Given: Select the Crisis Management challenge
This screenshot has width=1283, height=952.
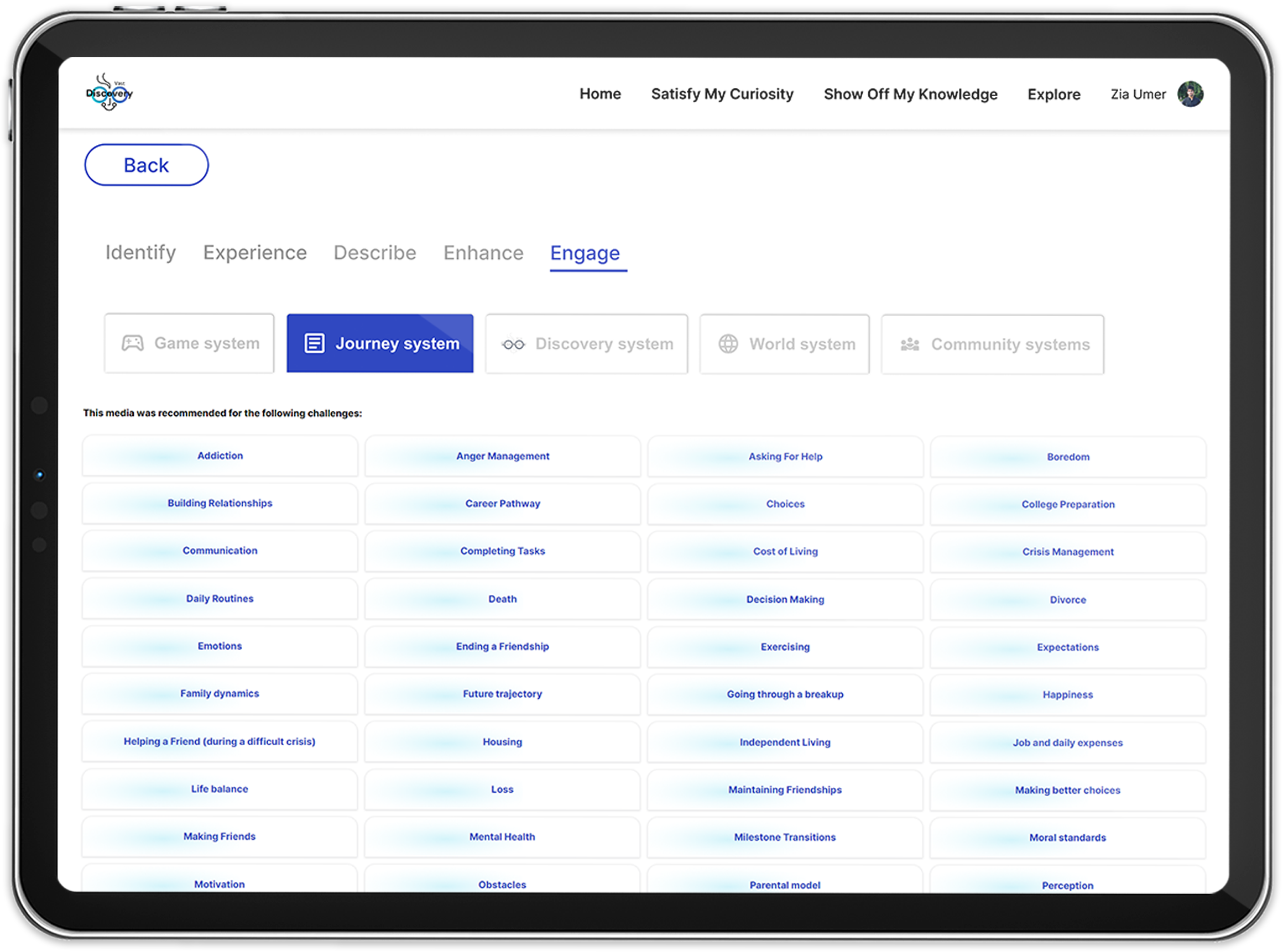Looking at the screenshot, I should [1067, 552].
